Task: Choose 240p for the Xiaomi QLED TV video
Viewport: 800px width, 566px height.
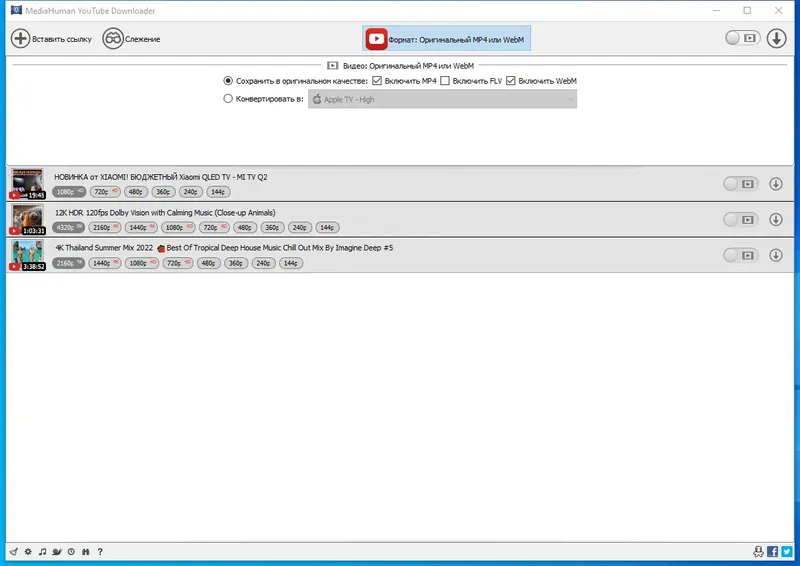Action: point(191,192)
